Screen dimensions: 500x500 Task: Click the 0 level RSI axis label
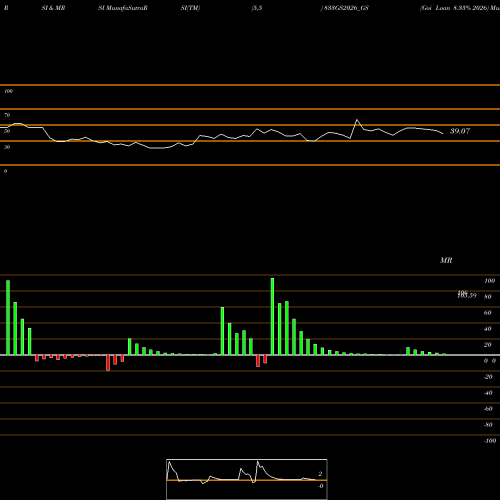tap(5, 171)
